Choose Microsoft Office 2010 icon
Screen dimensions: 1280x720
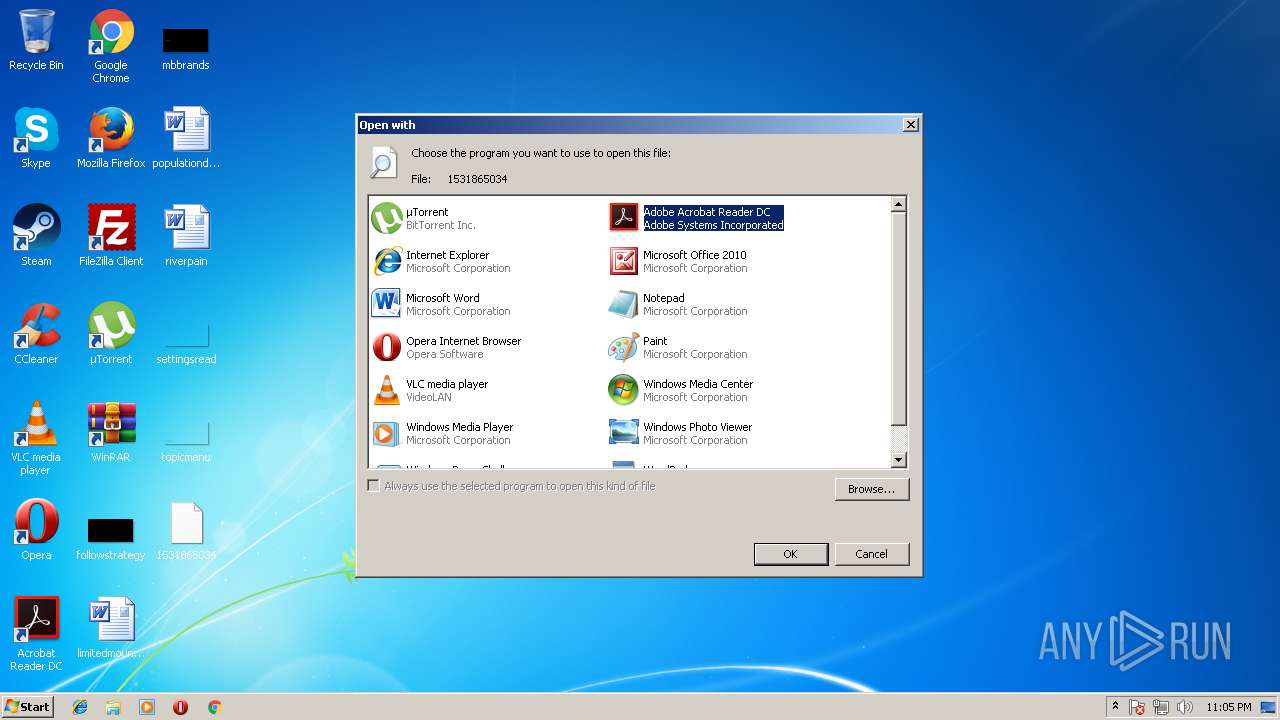click(623, 261)
